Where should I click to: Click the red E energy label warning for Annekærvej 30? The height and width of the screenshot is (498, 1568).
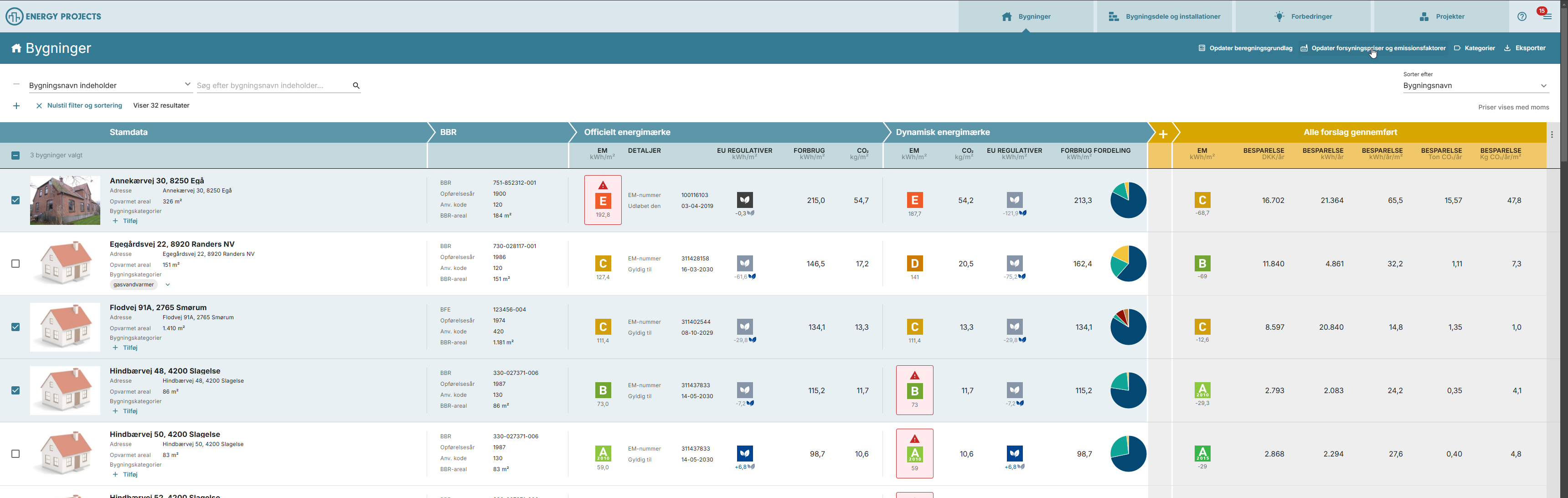click(603, 200)
